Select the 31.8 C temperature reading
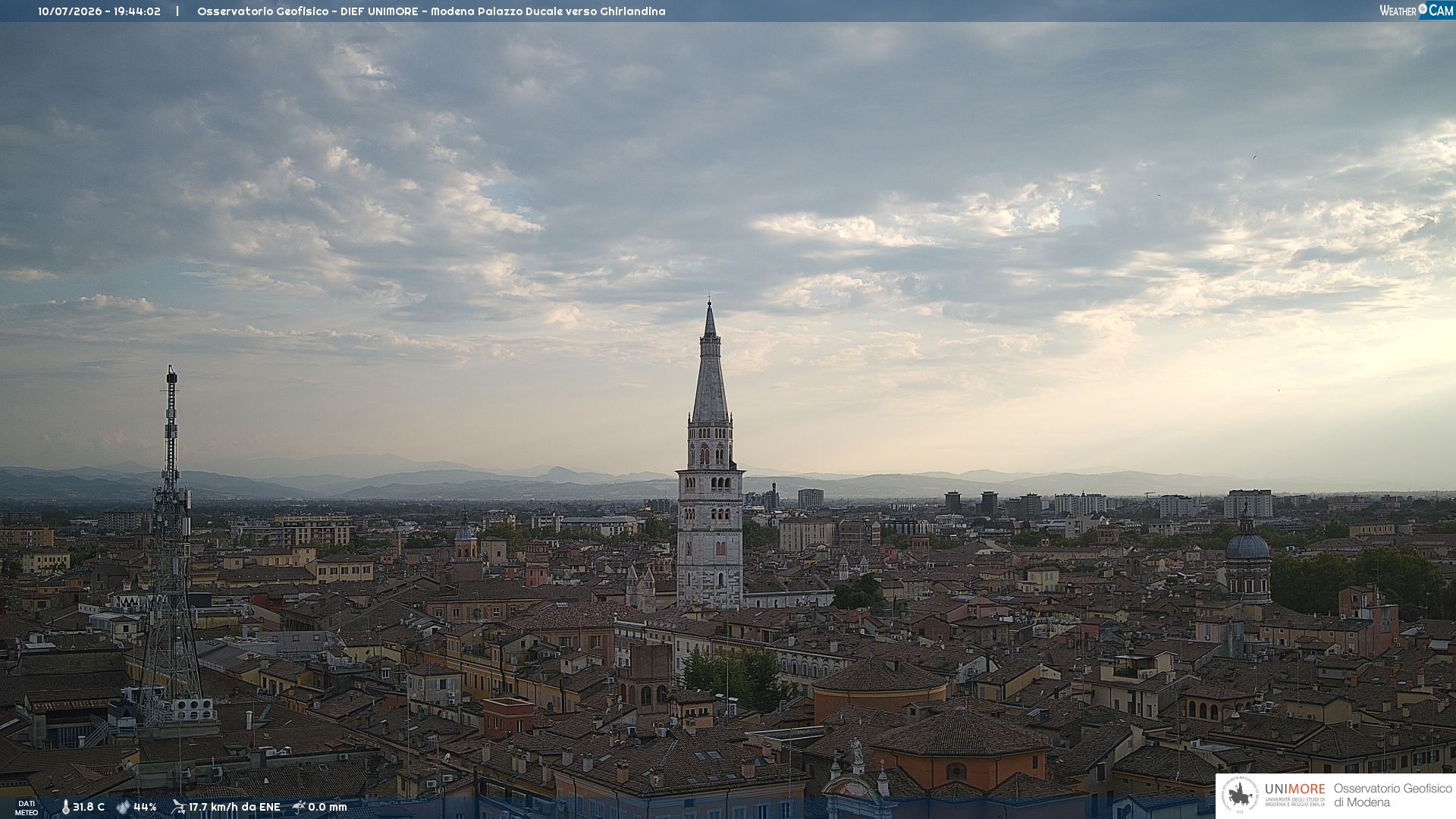The image size is (1456, 819). click(89, 807)
